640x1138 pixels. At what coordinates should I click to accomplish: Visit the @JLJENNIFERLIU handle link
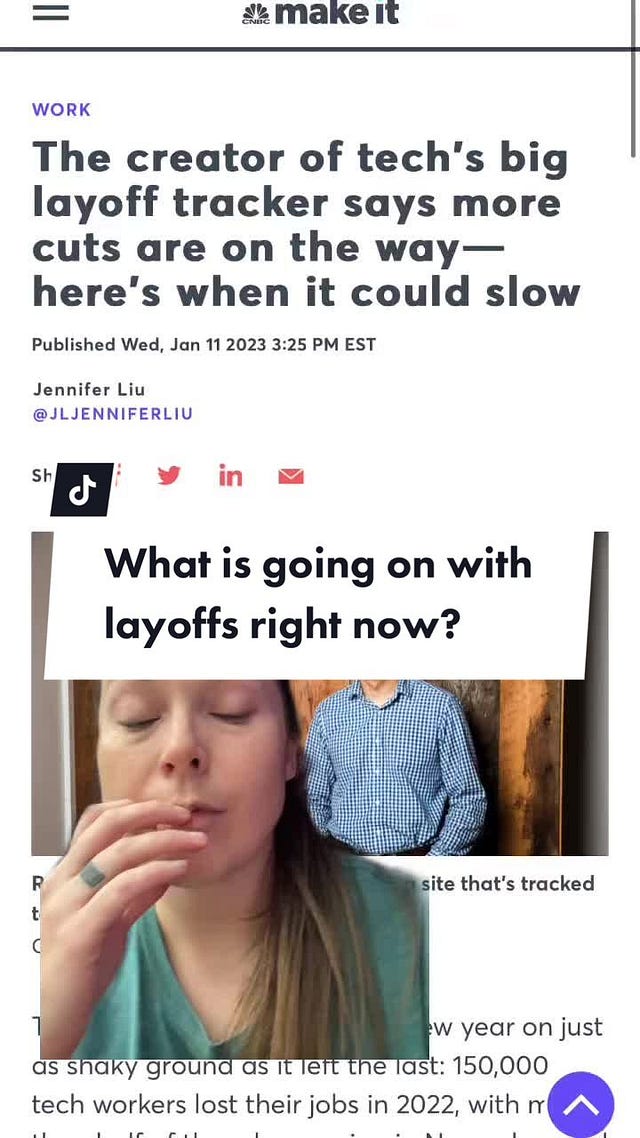tap(112, 414)
